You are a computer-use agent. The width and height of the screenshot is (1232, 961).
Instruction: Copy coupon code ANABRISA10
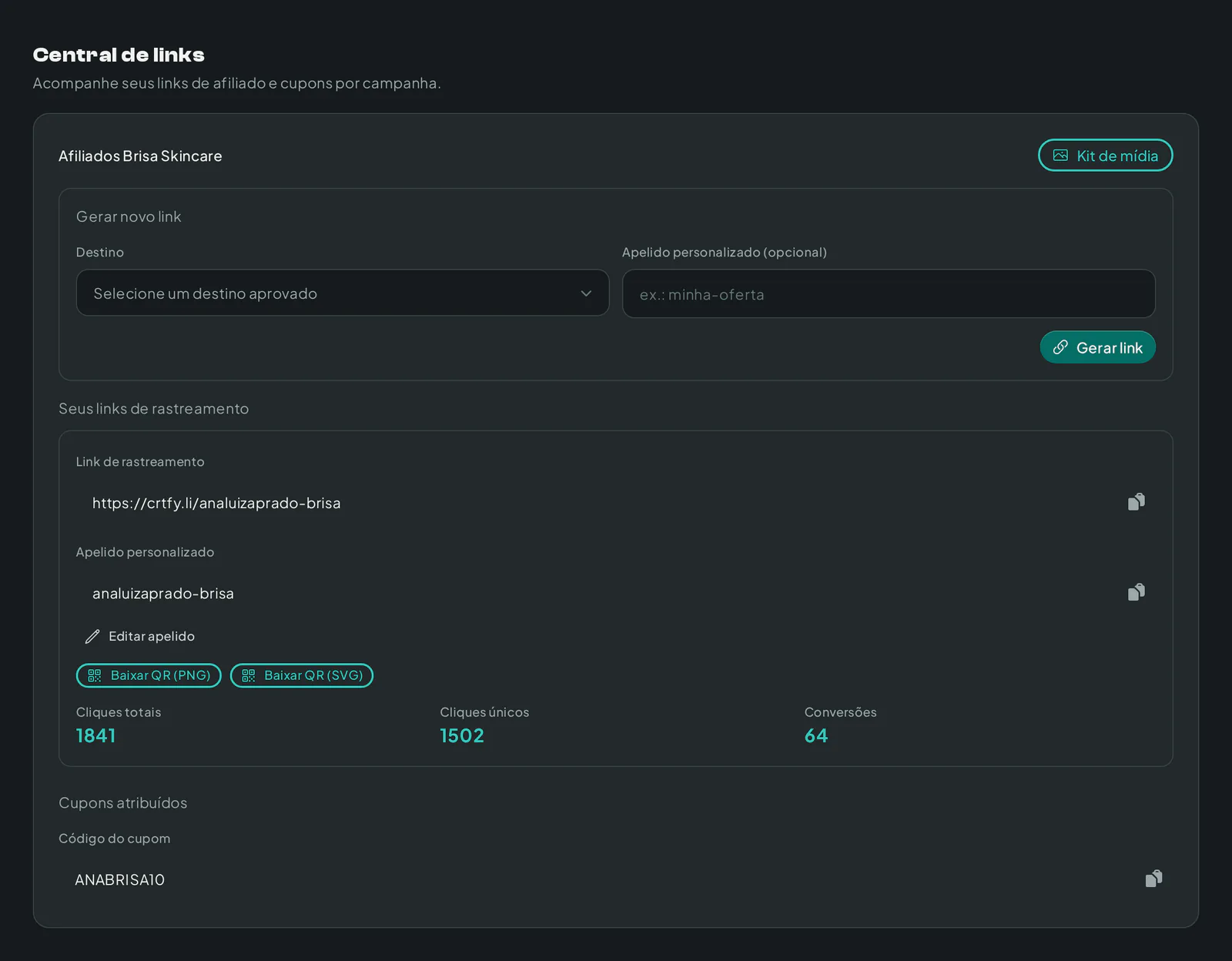pos(1153,879)
